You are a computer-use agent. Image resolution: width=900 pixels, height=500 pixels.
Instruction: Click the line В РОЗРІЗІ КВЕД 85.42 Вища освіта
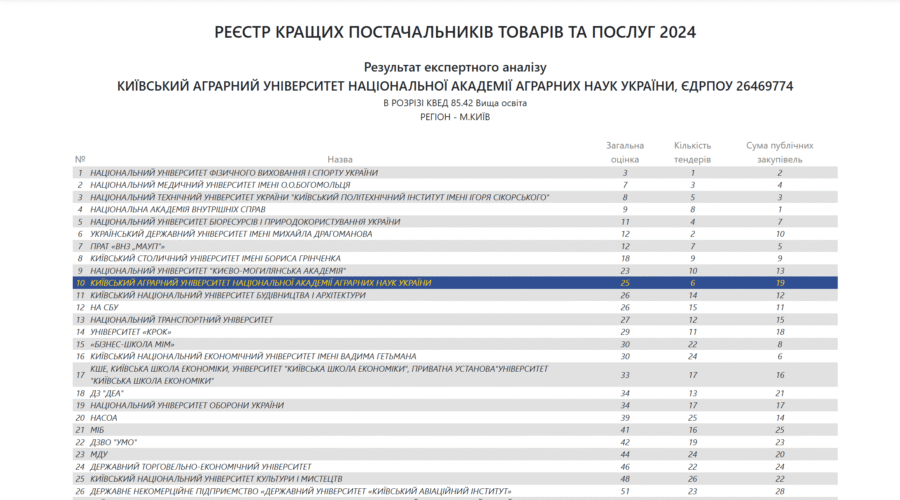click(x=455, y=103)
